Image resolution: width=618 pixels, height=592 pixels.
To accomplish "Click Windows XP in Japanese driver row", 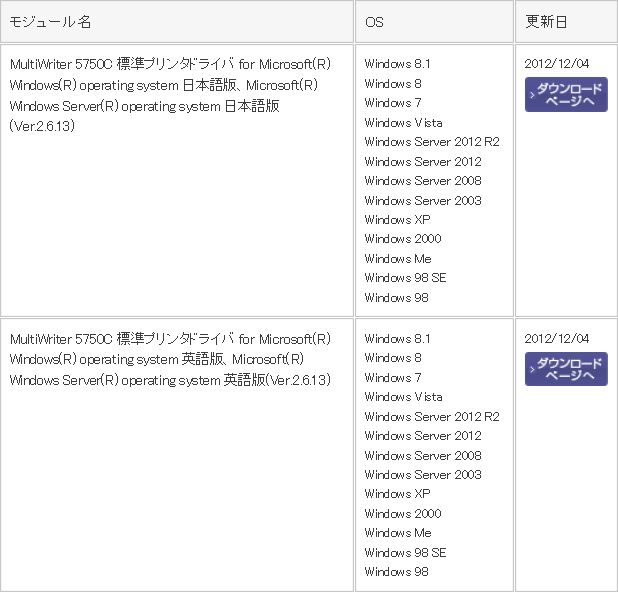I will coord(397,220).
